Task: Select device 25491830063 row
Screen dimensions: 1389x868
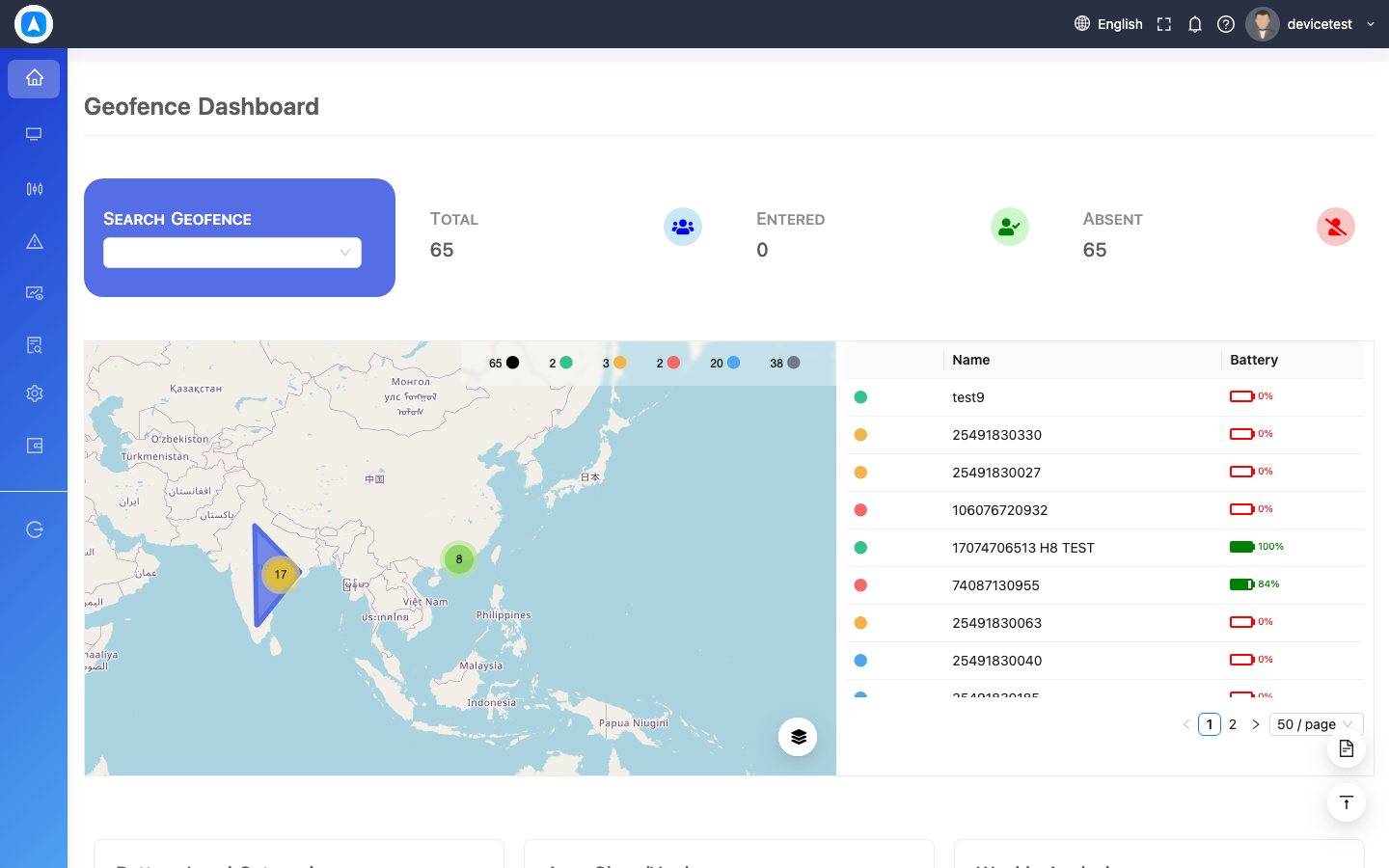Action: tap(1104, 623)
